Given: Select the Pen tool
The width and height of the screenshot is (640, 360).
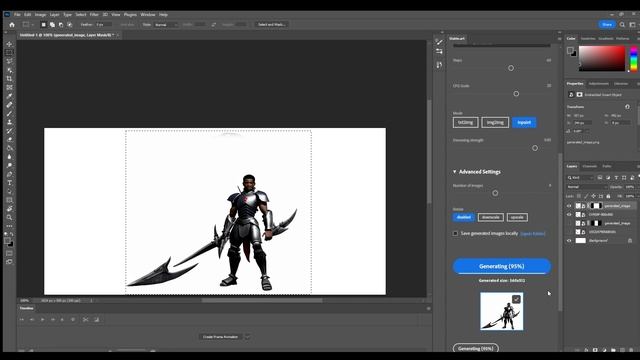Looking at the screenshot, I should point(9,174).
